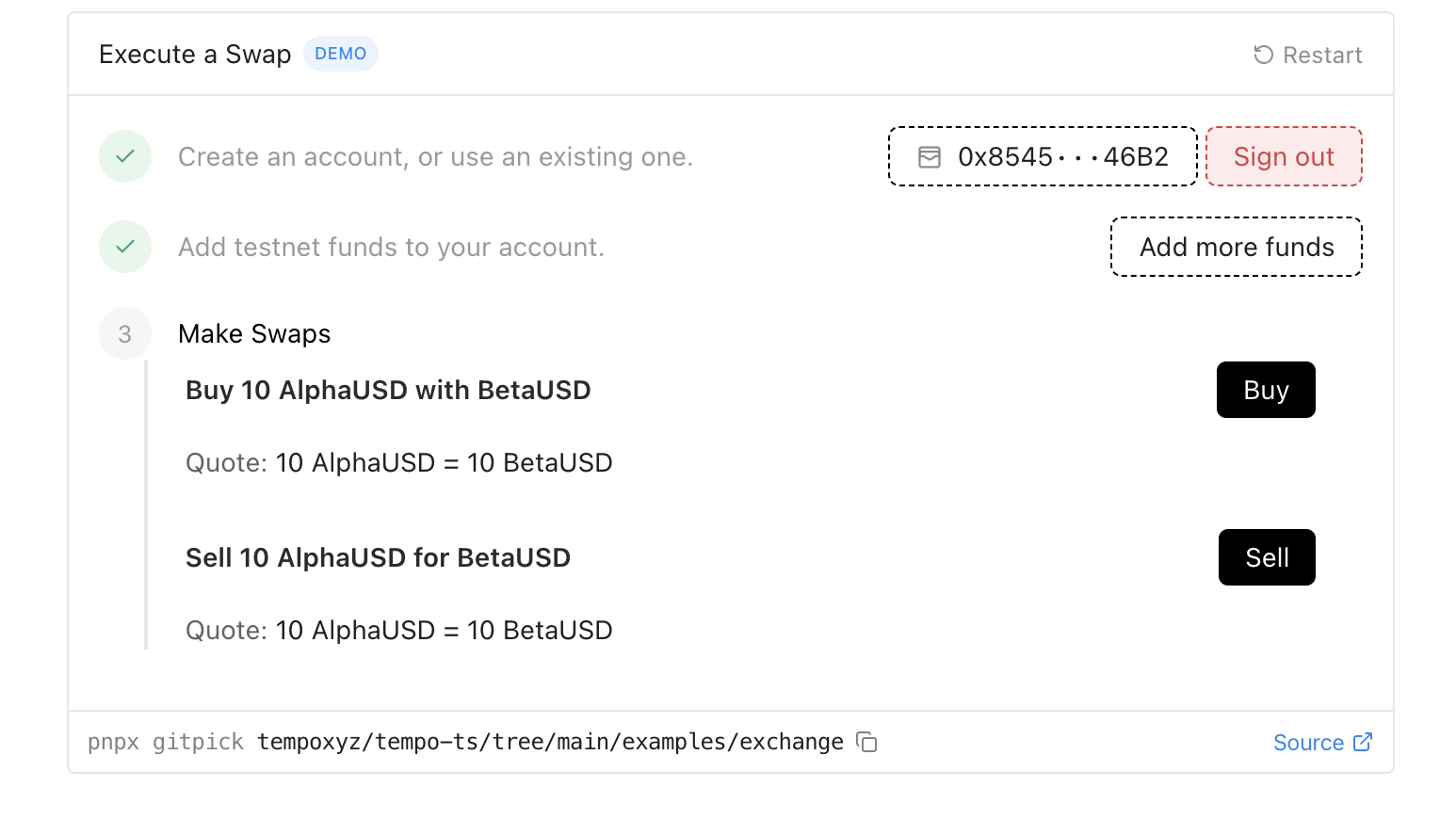Click the green checkmark for account step

click(x=125, y=156)
